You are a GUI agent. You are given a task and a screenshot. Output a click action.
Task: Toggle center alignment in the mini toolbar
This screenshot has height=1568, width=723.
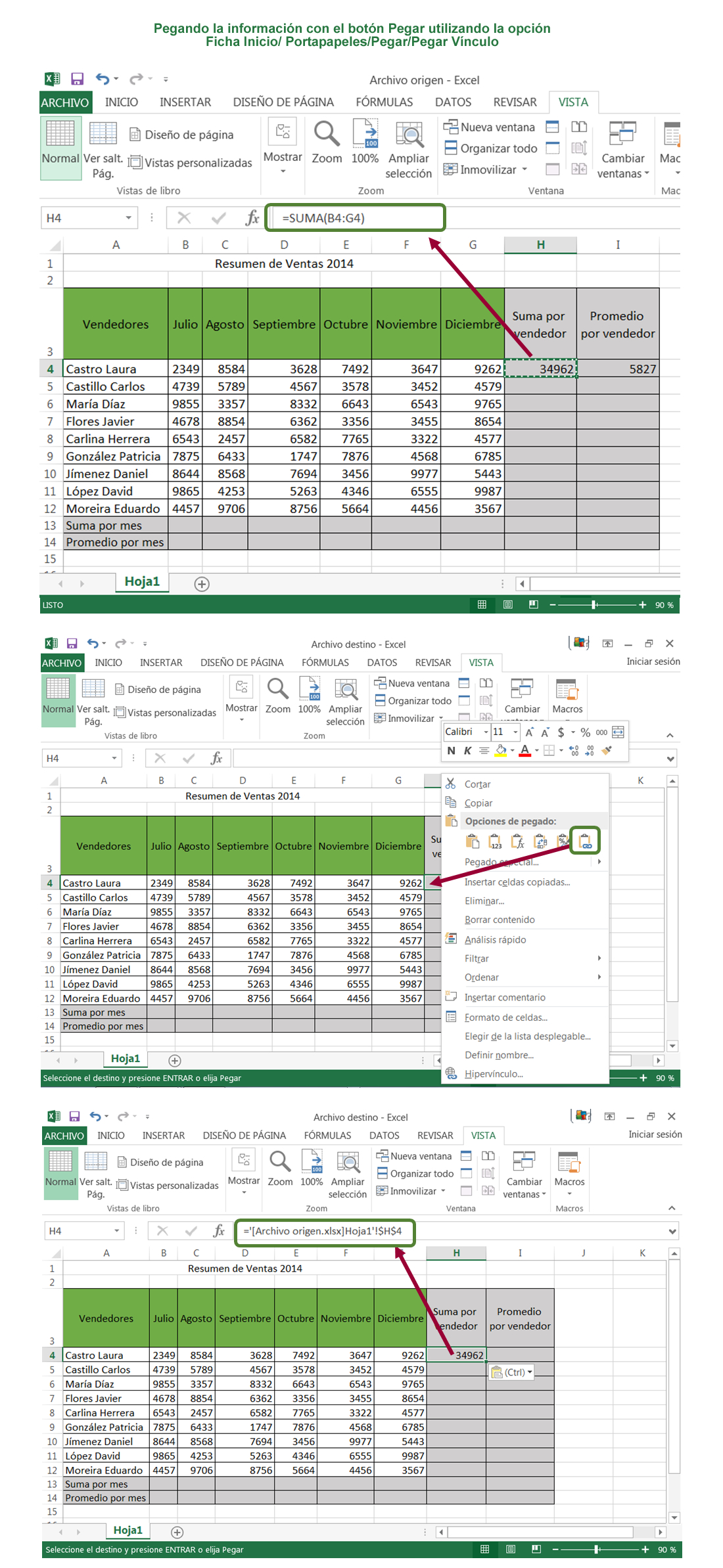pos(484,750)
